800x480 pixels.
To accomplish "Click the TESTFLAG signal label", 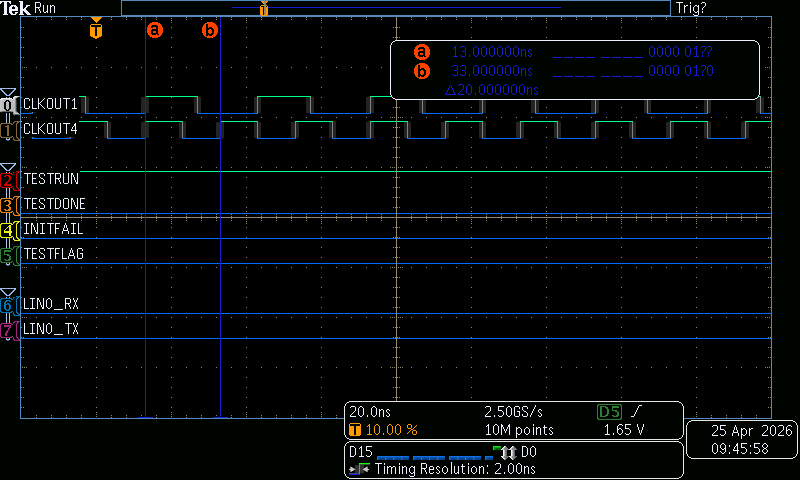I will coord(54,254).
